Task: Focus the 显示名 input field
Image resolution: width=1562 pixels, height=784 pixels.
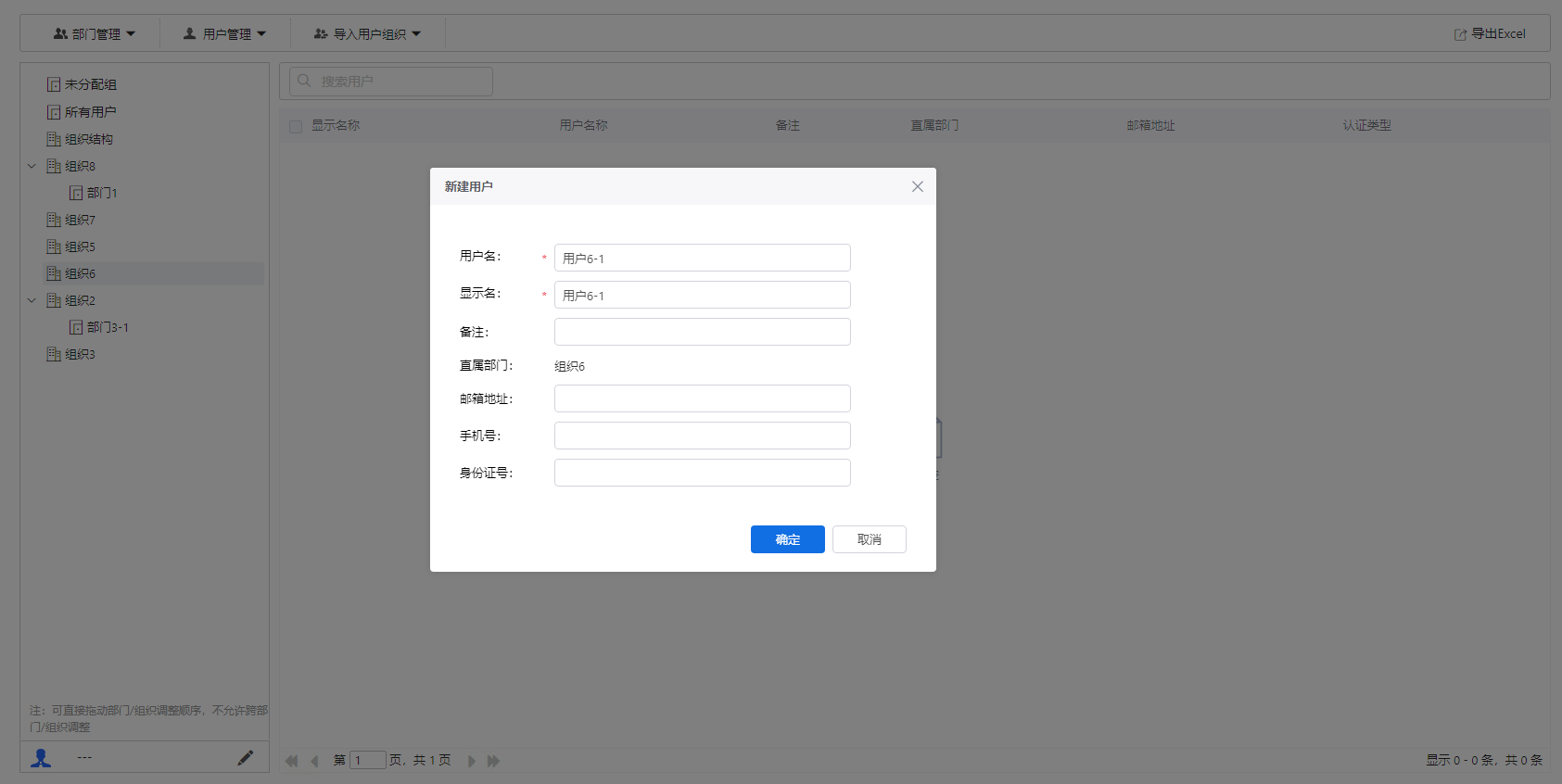Action: pos(702,295)
